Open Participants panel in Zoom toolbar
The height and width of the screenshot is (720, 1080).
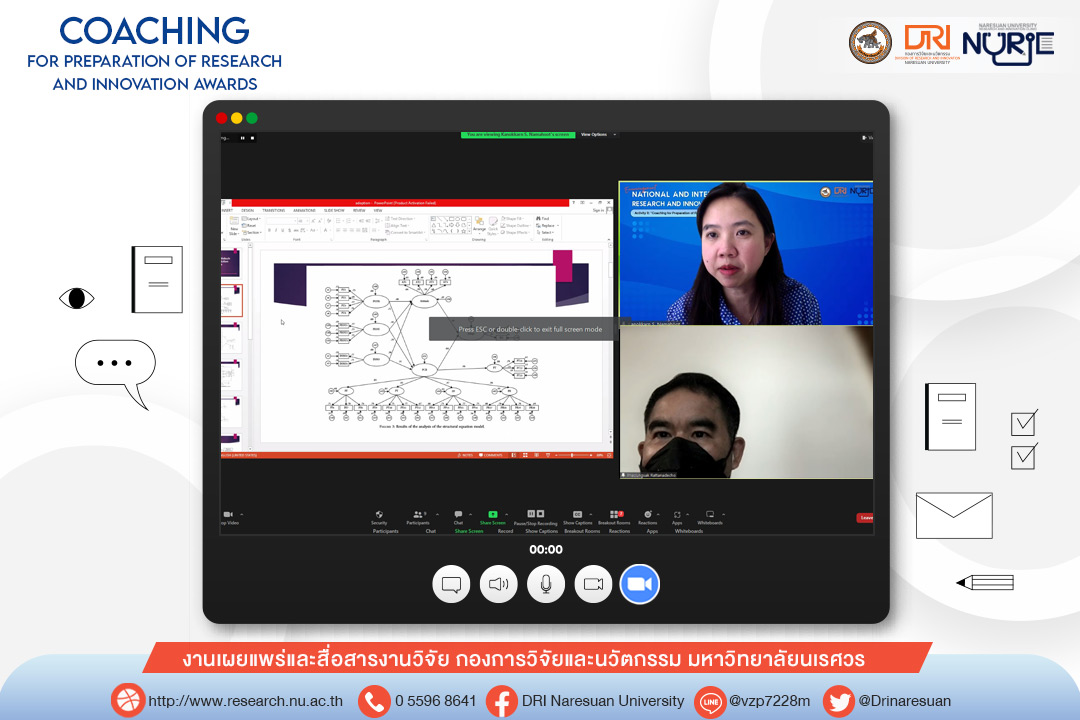[417, 517]
